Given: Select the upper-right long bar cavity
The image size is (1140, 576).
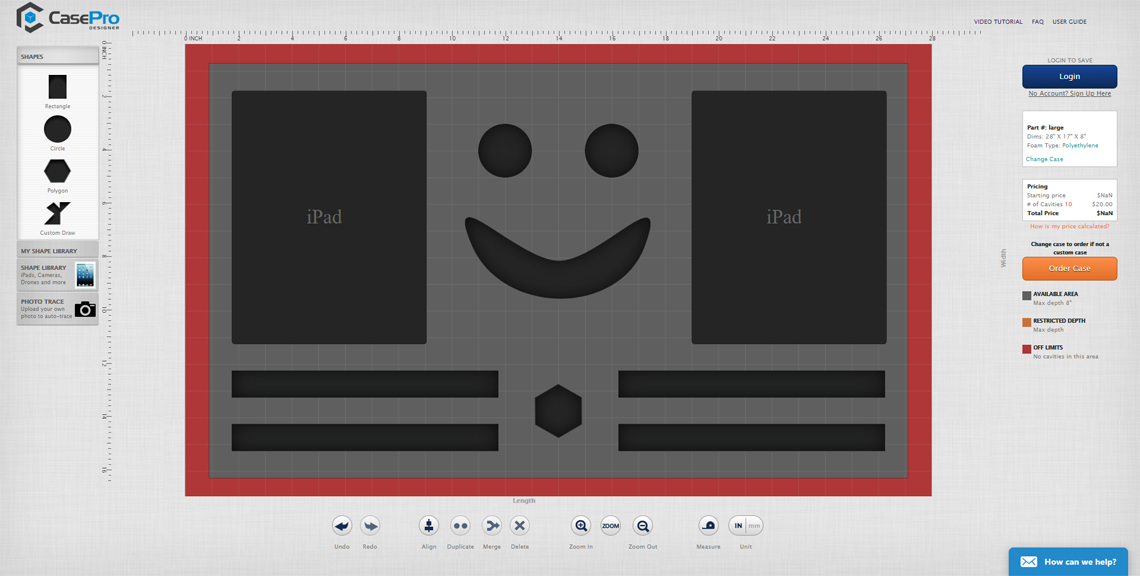Looking at the screenshot, I should click(752, 384).
